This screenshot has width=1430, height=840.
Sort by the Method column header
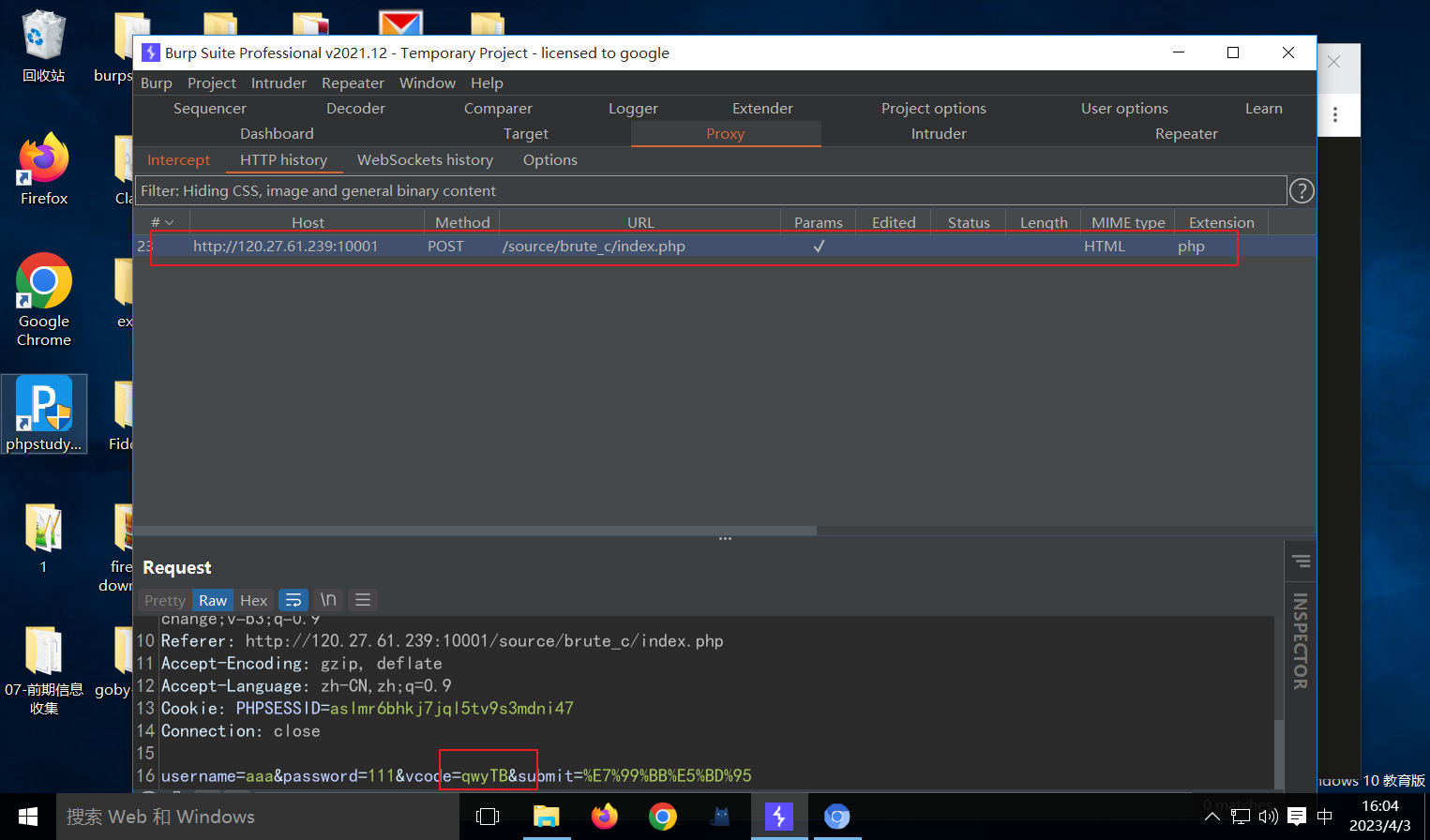coord(462,222)
